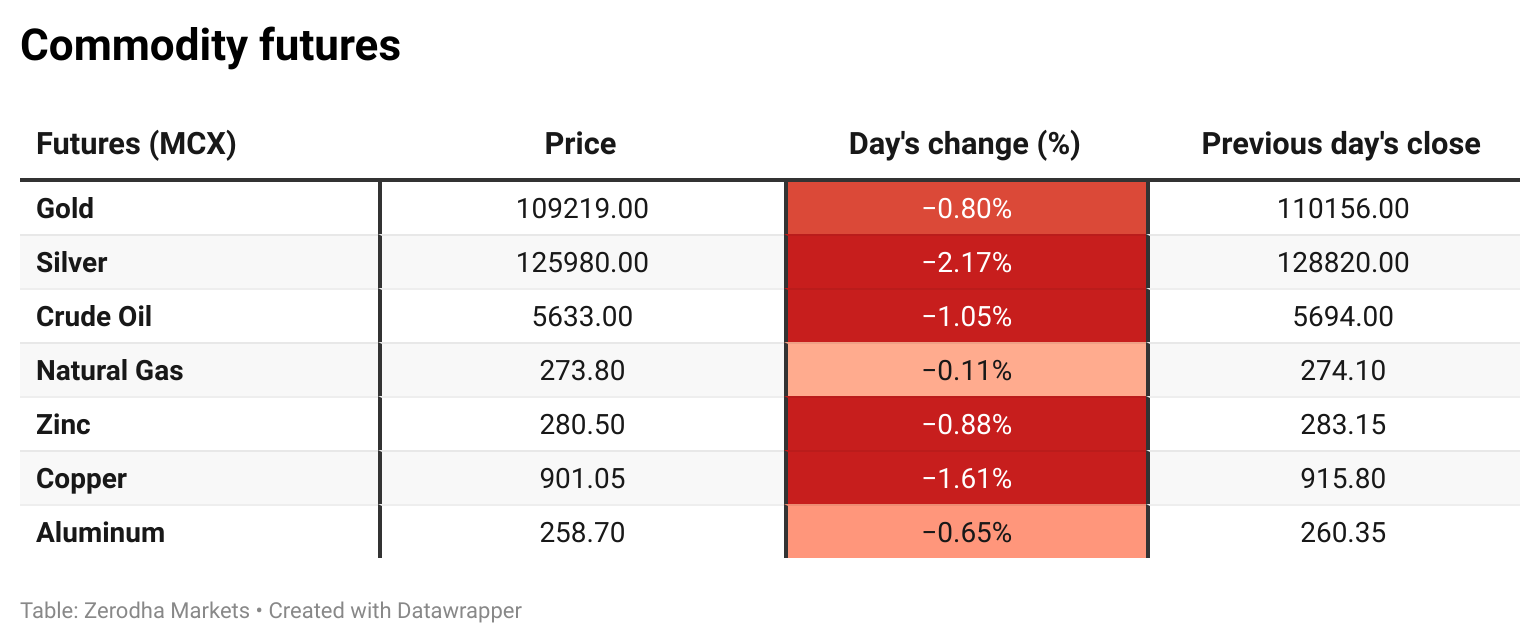Select the Silver row label
The width and height of the screenshot is (1540, 644).
coord(71,263)
